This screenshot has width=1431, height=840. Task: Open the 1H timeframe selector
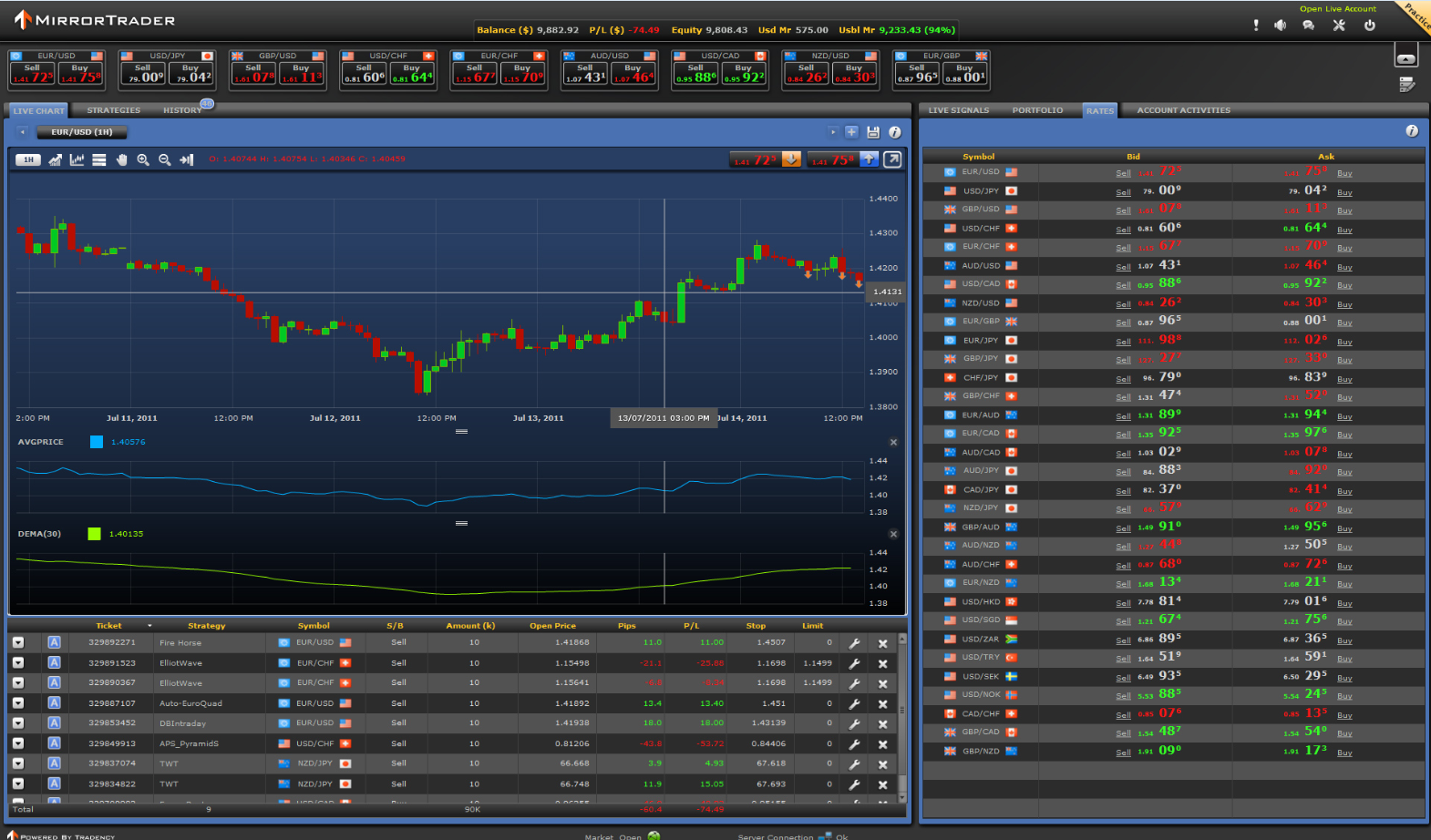click(28, 159)
